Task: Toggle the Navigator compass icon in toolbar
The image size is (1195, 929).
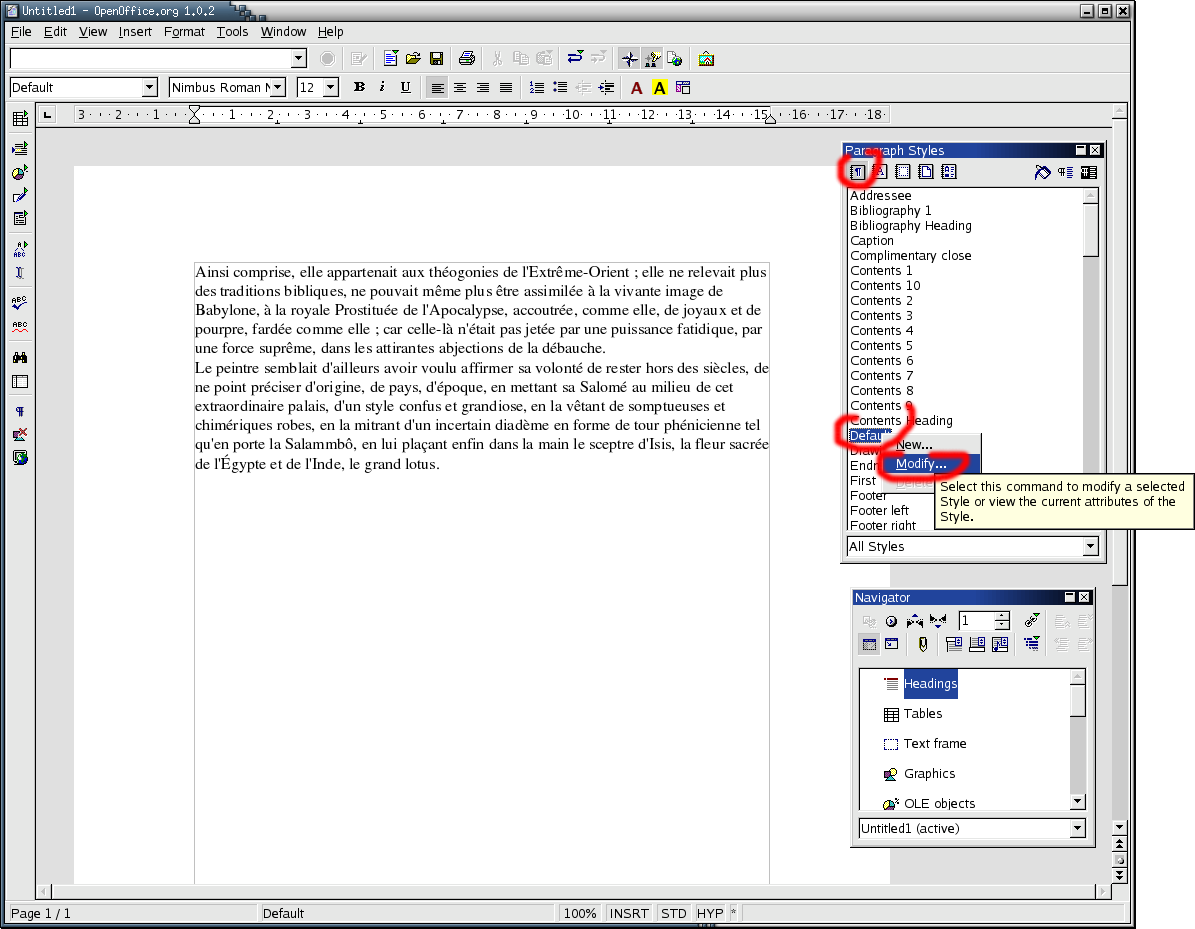Action: pyautogui.click(x=629, y=59)
